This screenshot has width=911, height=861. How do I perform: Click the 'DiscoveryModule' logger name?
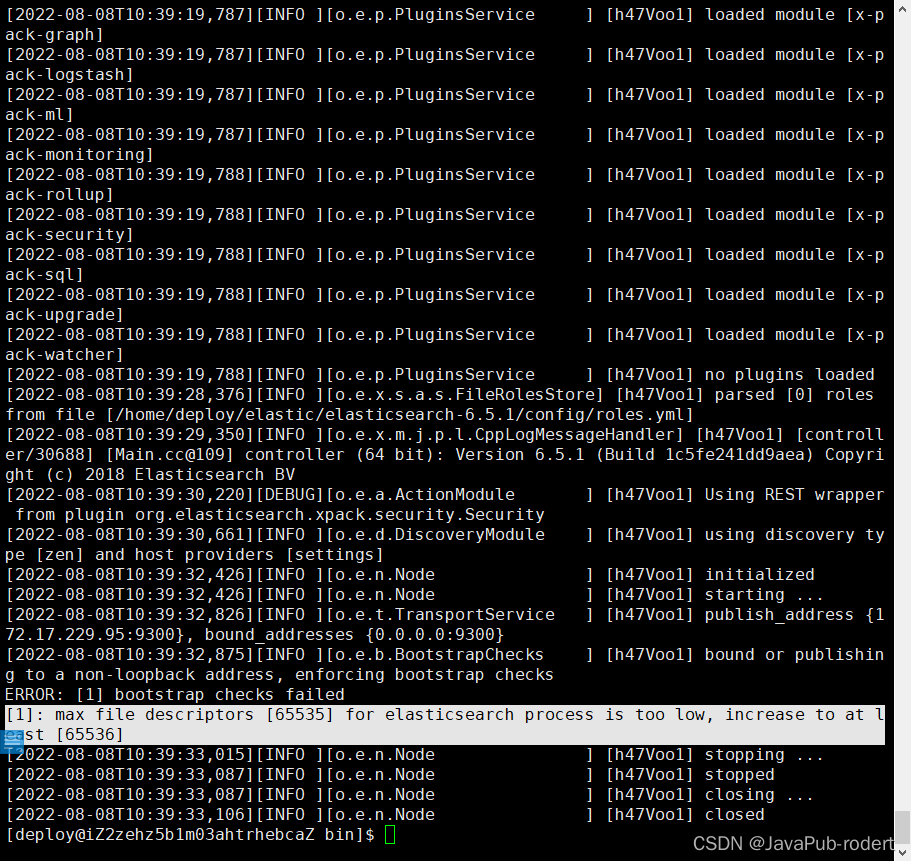tap(470, 535)
